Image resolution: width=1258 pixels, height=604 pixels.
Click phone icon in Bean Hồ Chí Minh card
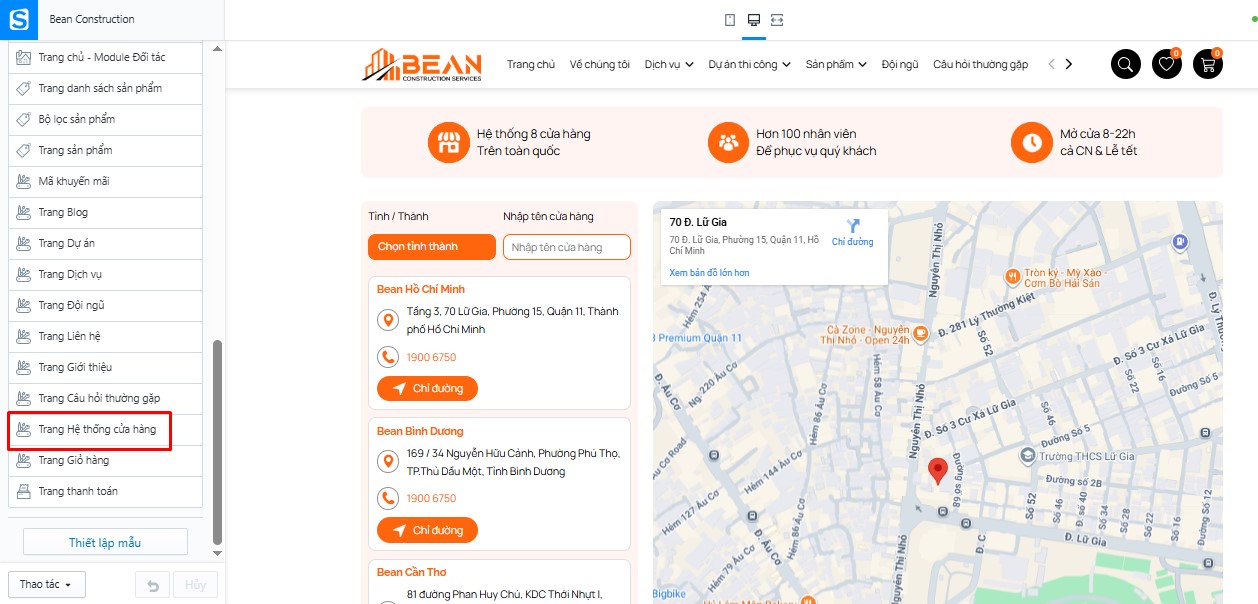pos(387,357)
